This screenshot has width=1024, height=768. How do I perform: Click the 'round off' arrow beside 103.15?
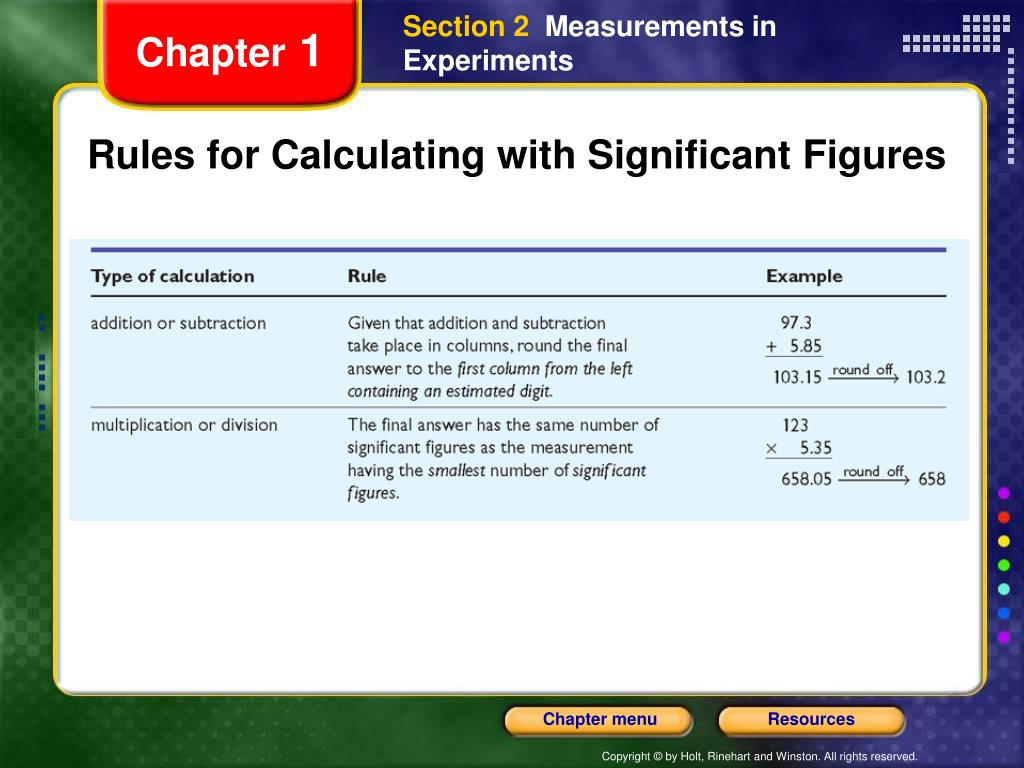tap(863, 372)
